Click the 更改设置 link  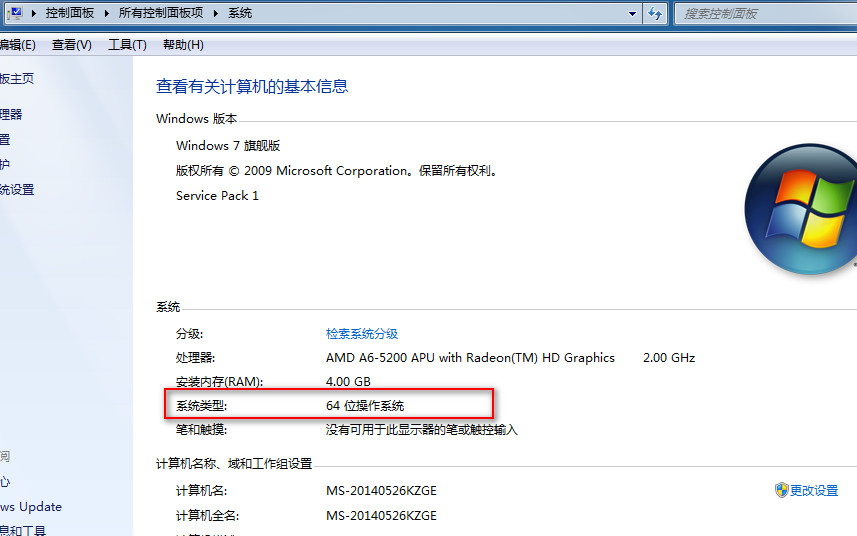coord(814,491)
